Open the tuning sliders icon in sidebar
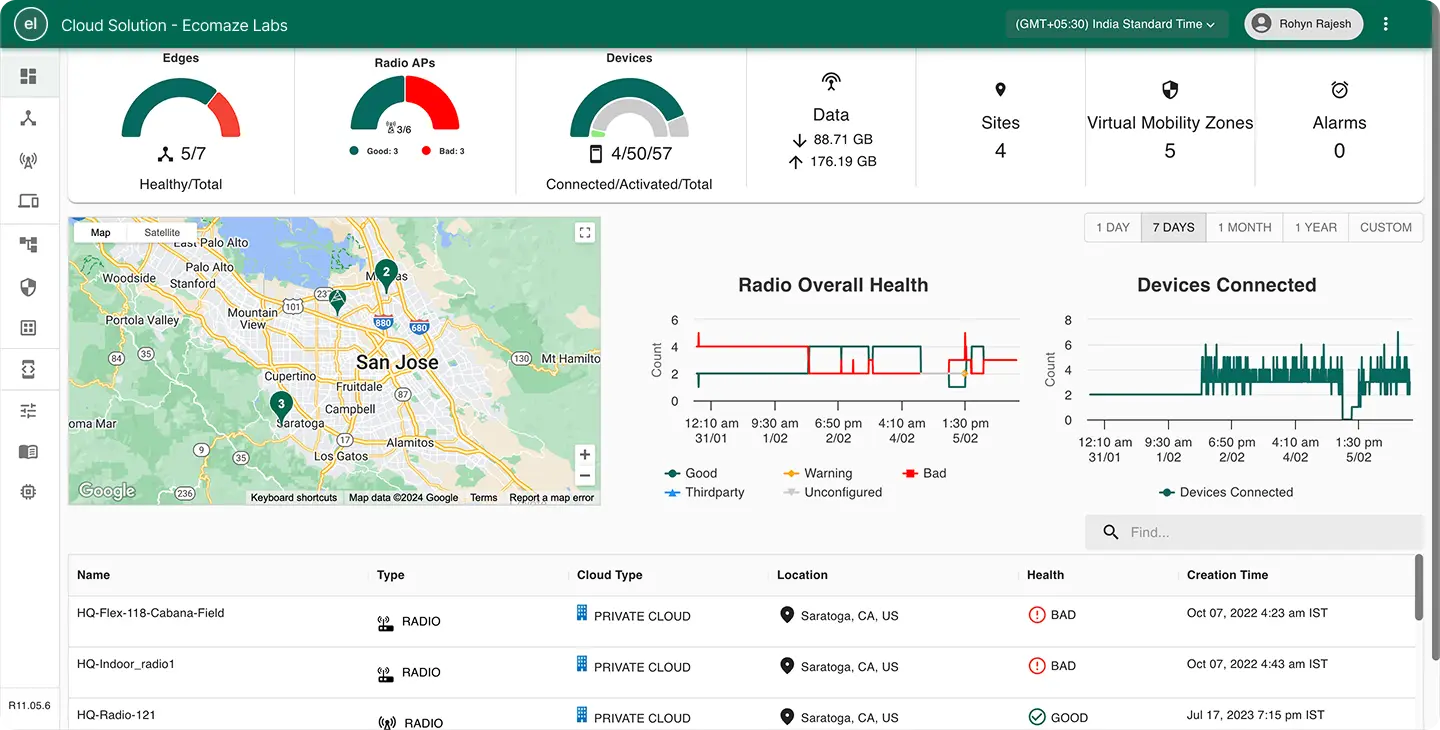Viewport: 1440px width, 730px height. (x=28, y=410)
